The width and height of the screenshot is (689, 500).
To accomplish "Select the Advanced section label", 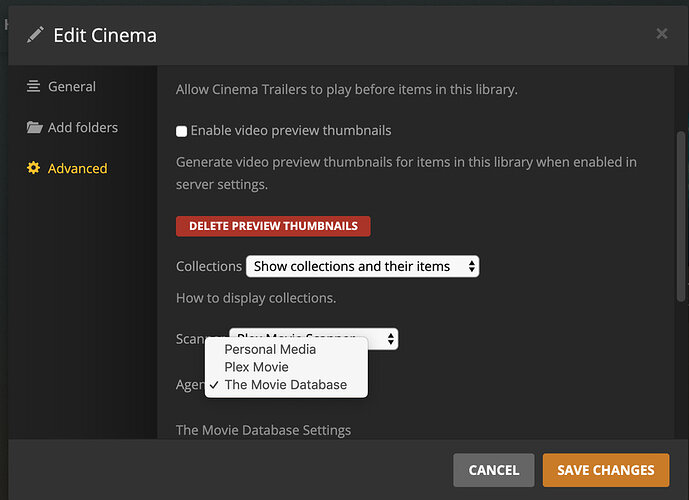I will 77,168.
